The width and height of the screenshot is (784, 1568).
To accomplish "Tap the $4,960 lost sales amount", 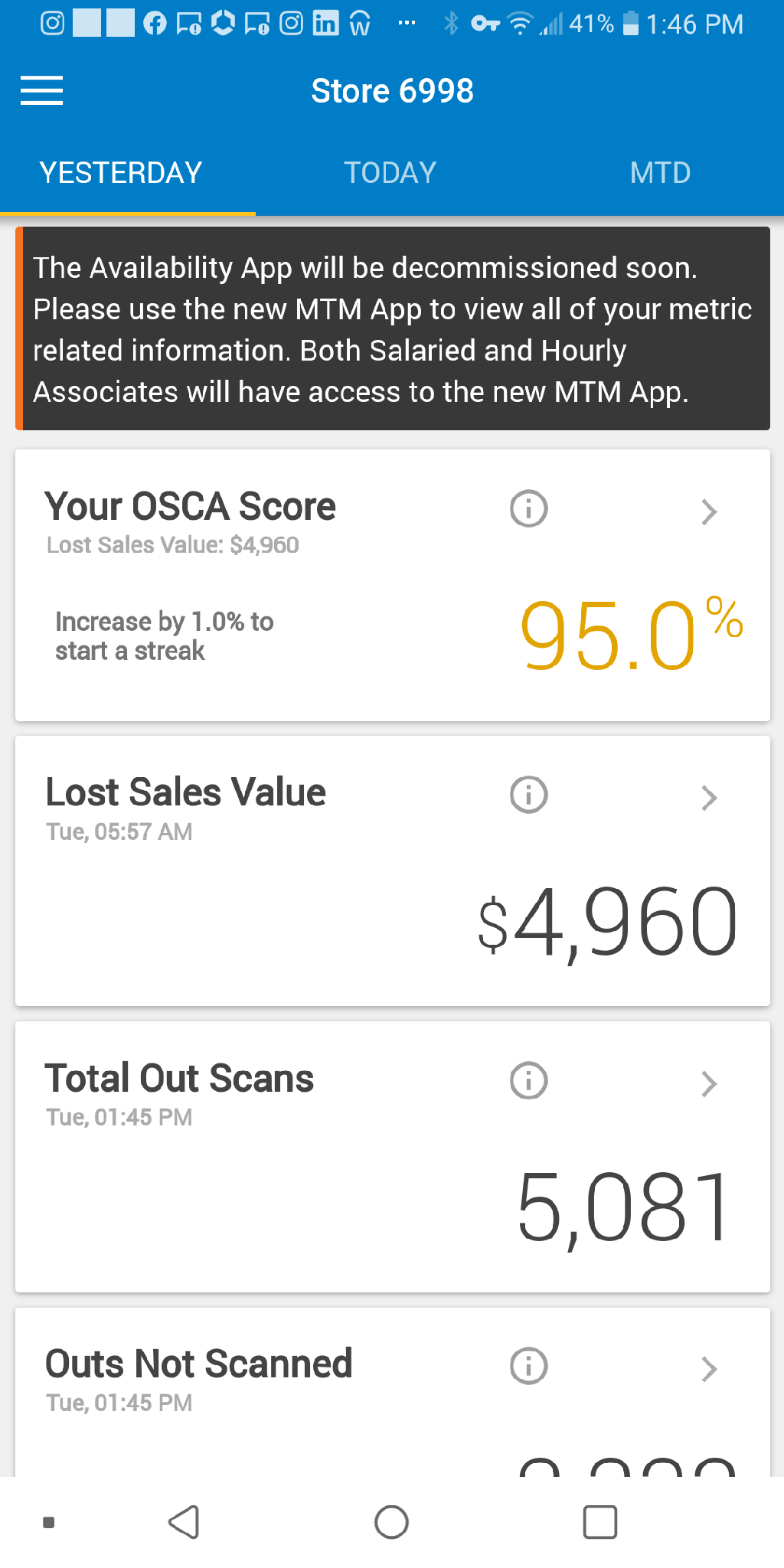I will [x=608, y=923].
